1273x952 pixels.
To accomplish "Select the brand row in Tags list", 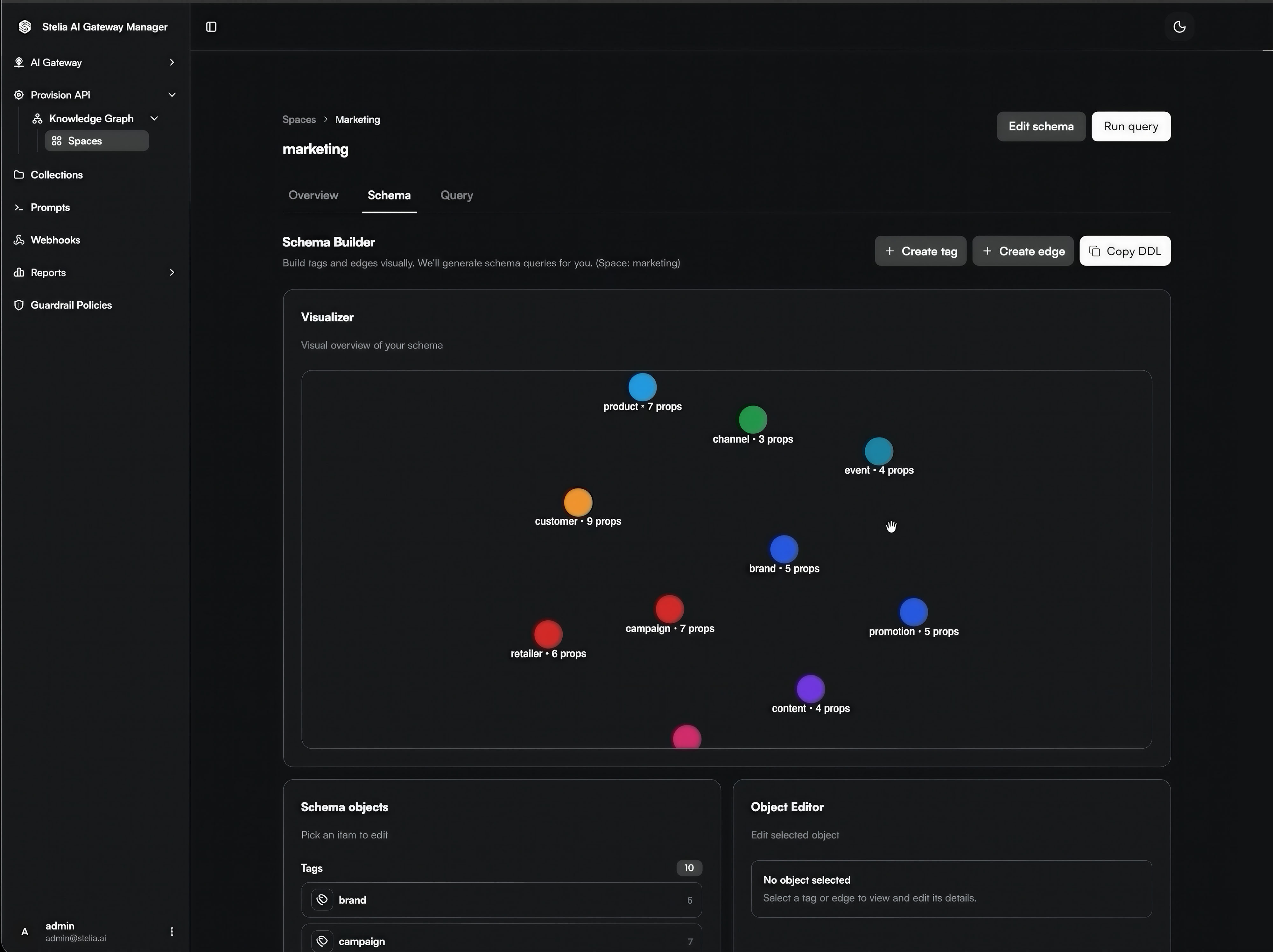I will [x=501, y=899].
